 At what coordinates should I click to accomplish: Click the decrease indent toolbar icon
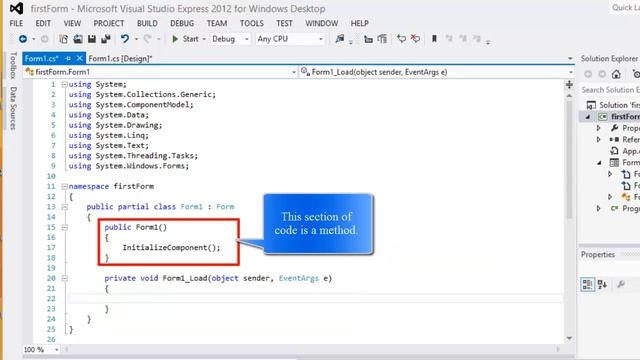pyautogui.click(x=368, y=39)
